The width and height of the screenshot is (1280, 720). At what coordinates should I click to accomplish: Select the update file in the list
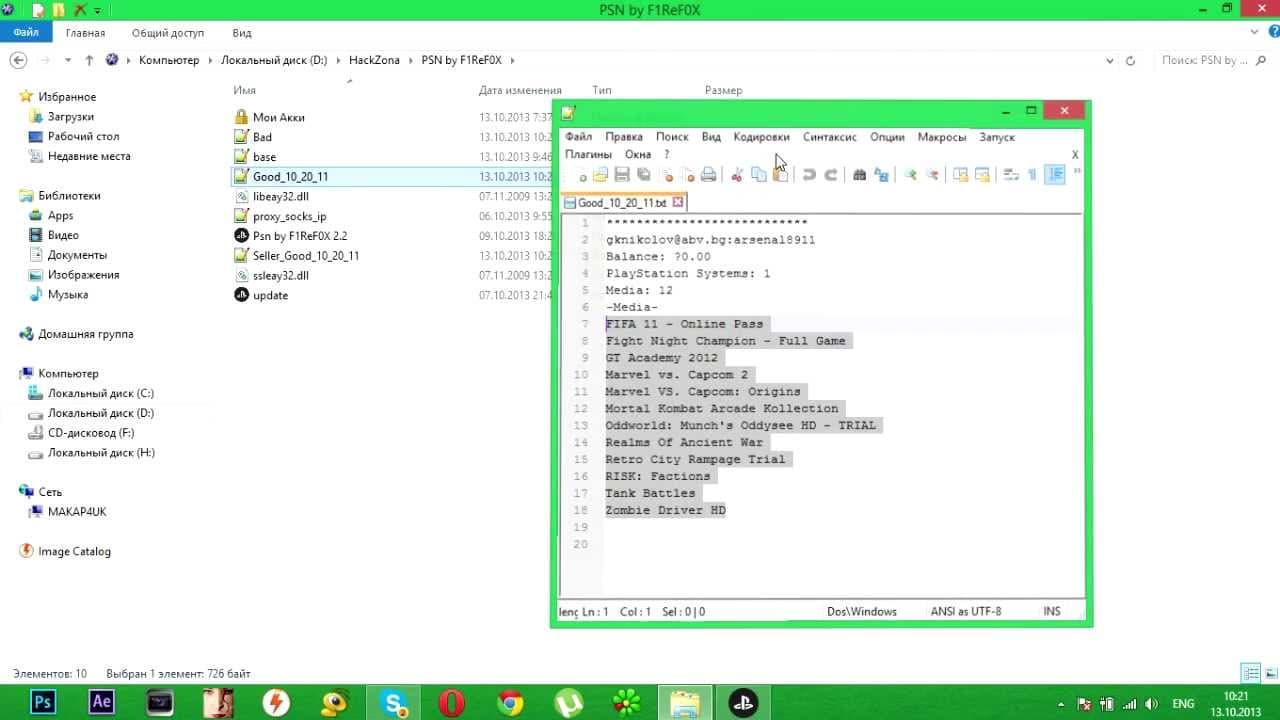click(x=261, y=295)
